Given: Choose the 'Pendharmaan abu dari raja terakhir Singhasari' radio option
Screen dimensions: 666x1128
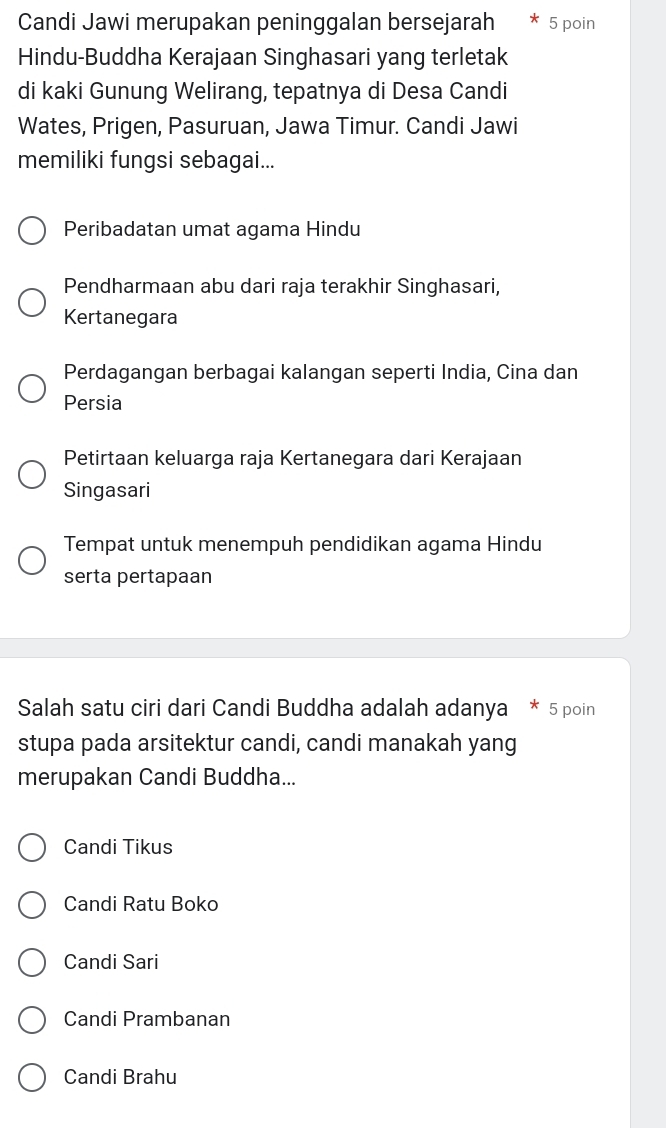Looking at the screenshot, I should pos(32,302).
